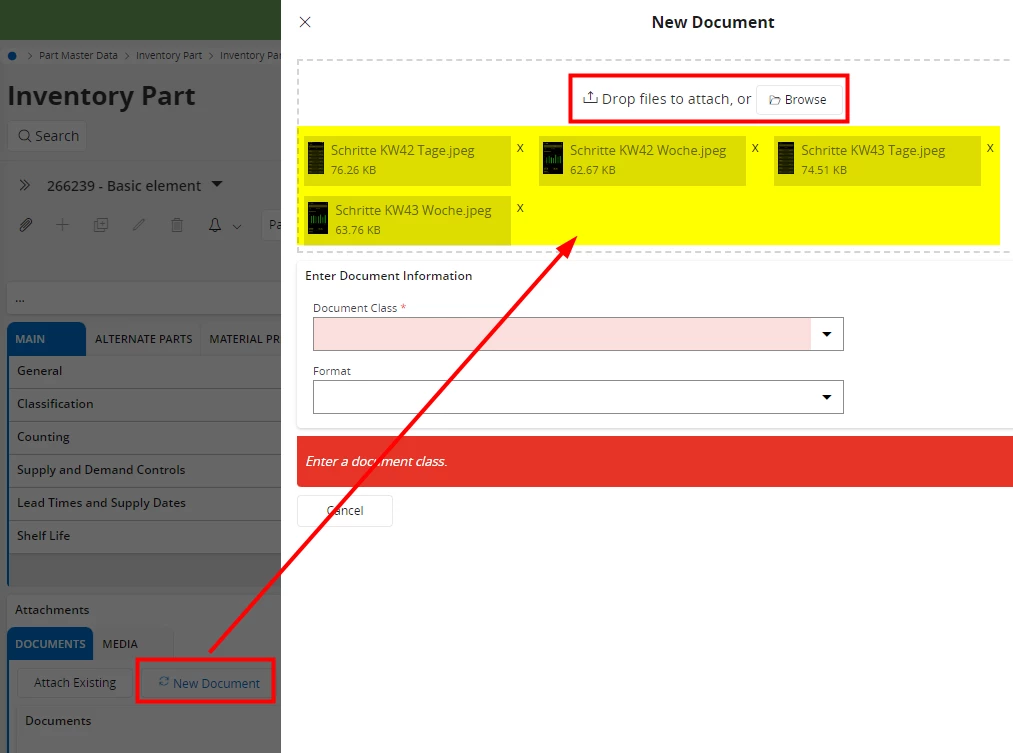Click the Attach Existing button

(x=75, y=683)
